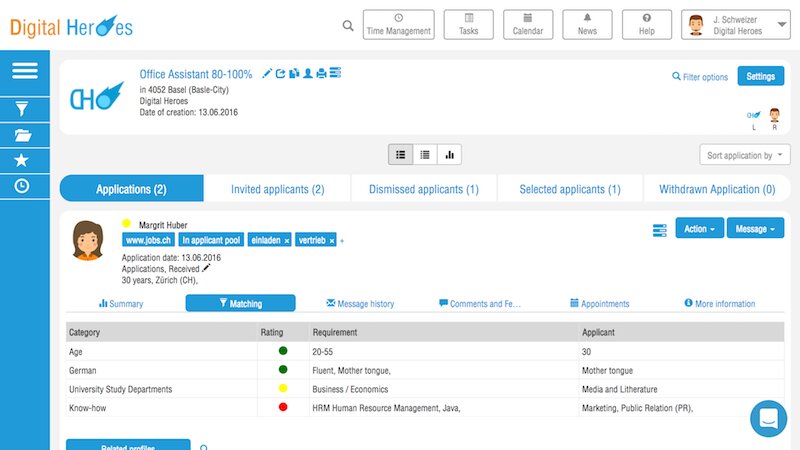Viewport: 800px width, 450px height.
Task: Click the pencil edit icon beside job title
Action: (266, 74)
